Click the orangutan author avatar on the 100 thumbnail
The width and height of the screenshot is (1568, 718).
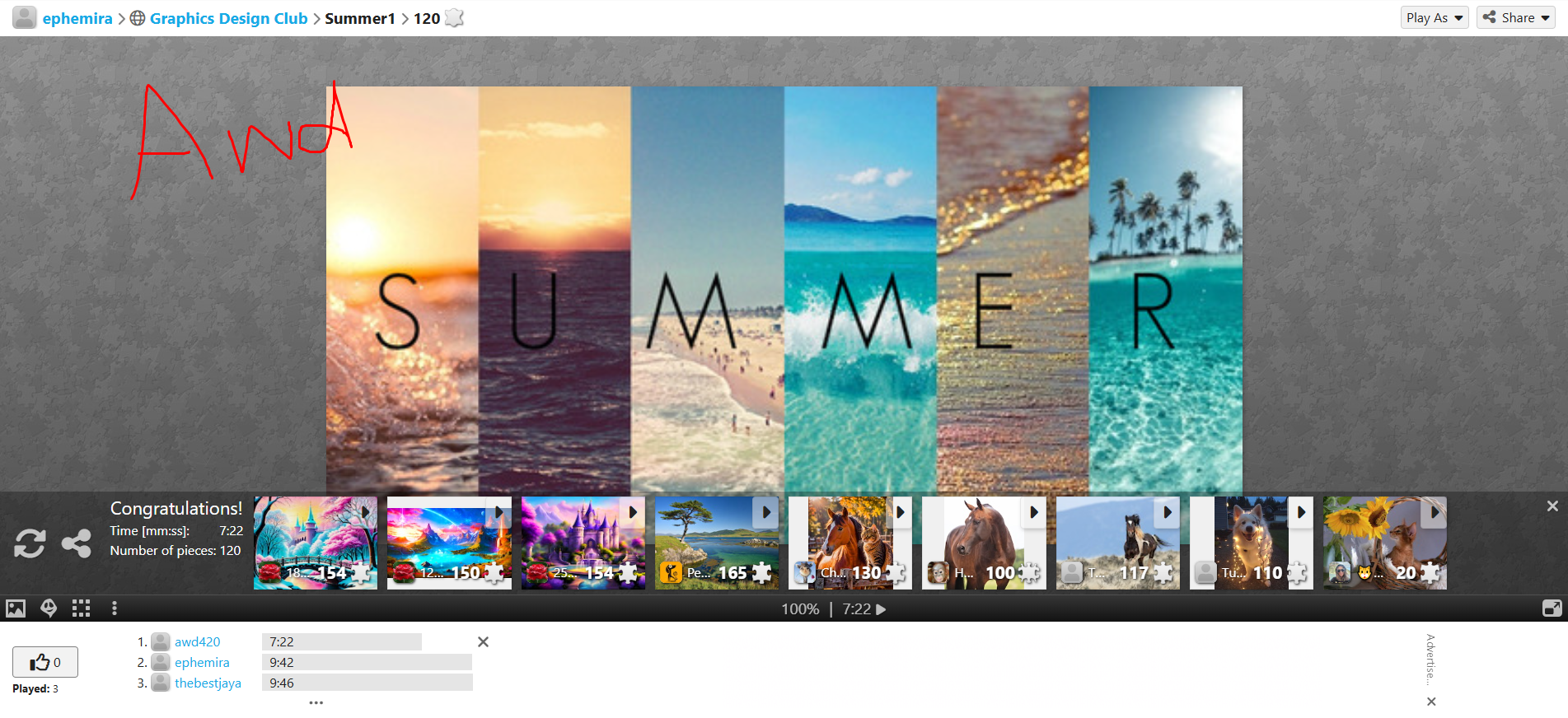pyautogui.click(x=938, y=573)
